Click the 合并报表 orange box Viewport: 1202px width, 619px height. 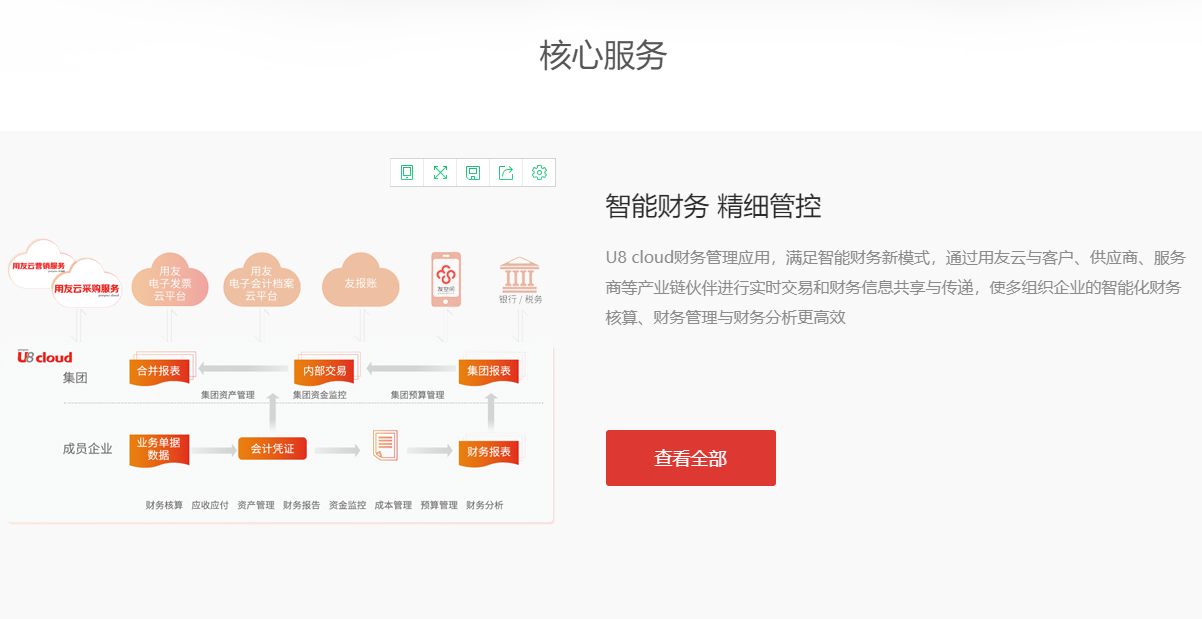pos(159,371)
